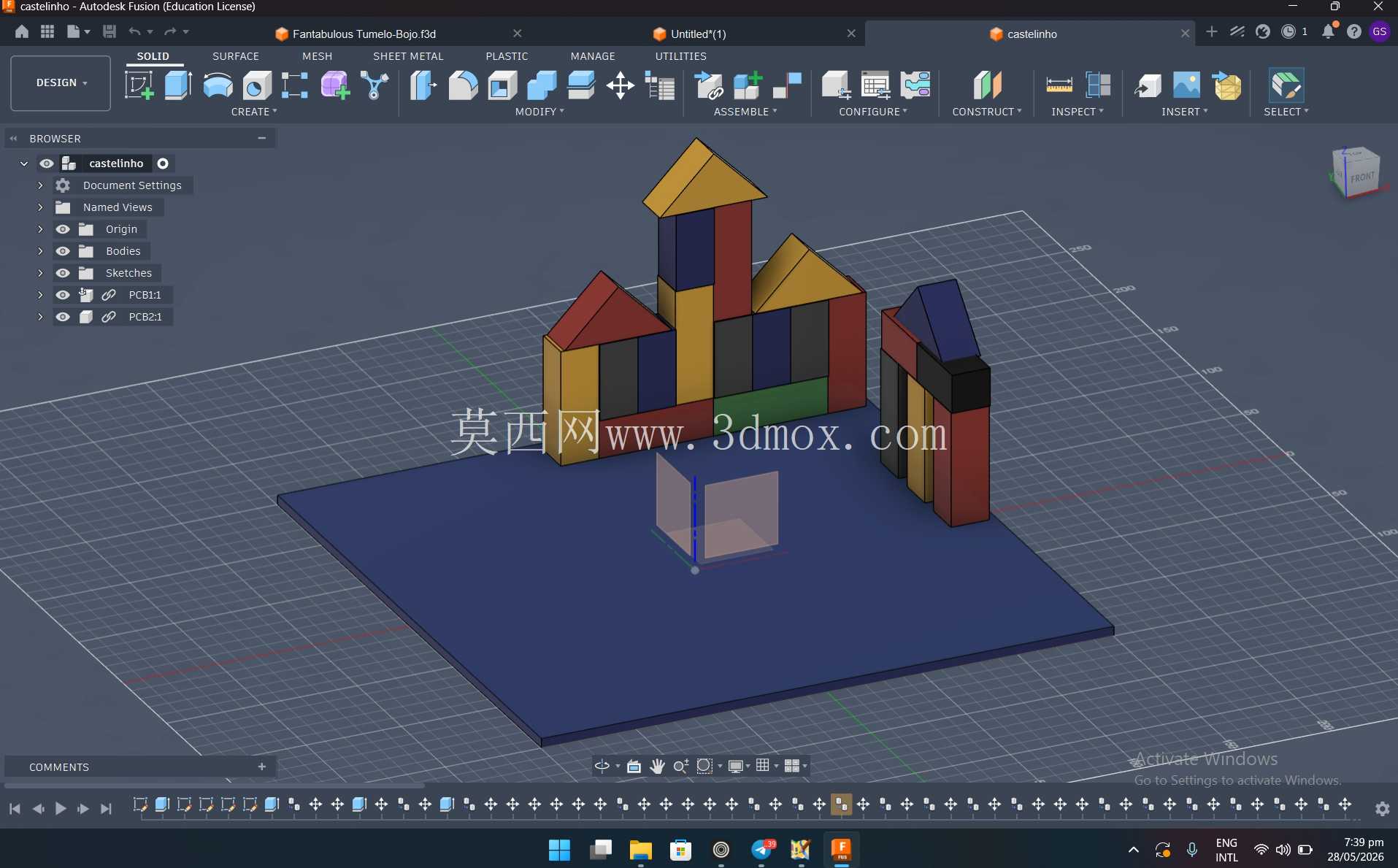The image size is (1398, 868).
Task: Select the Insert Derive tool
Action: (x=1148, y=85)
